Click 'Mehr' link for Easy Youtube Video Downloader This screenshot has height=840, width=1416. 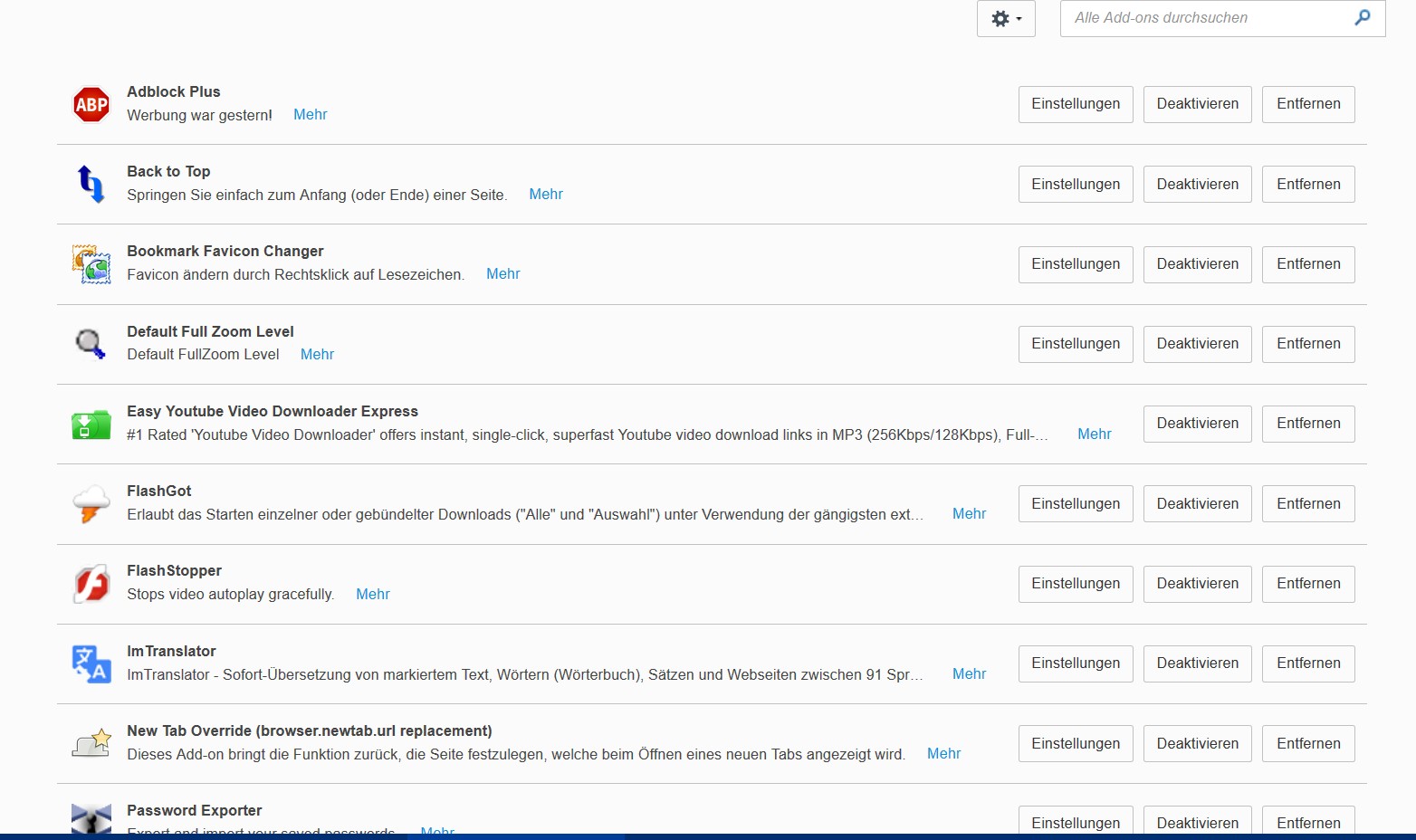[1095, 434]
